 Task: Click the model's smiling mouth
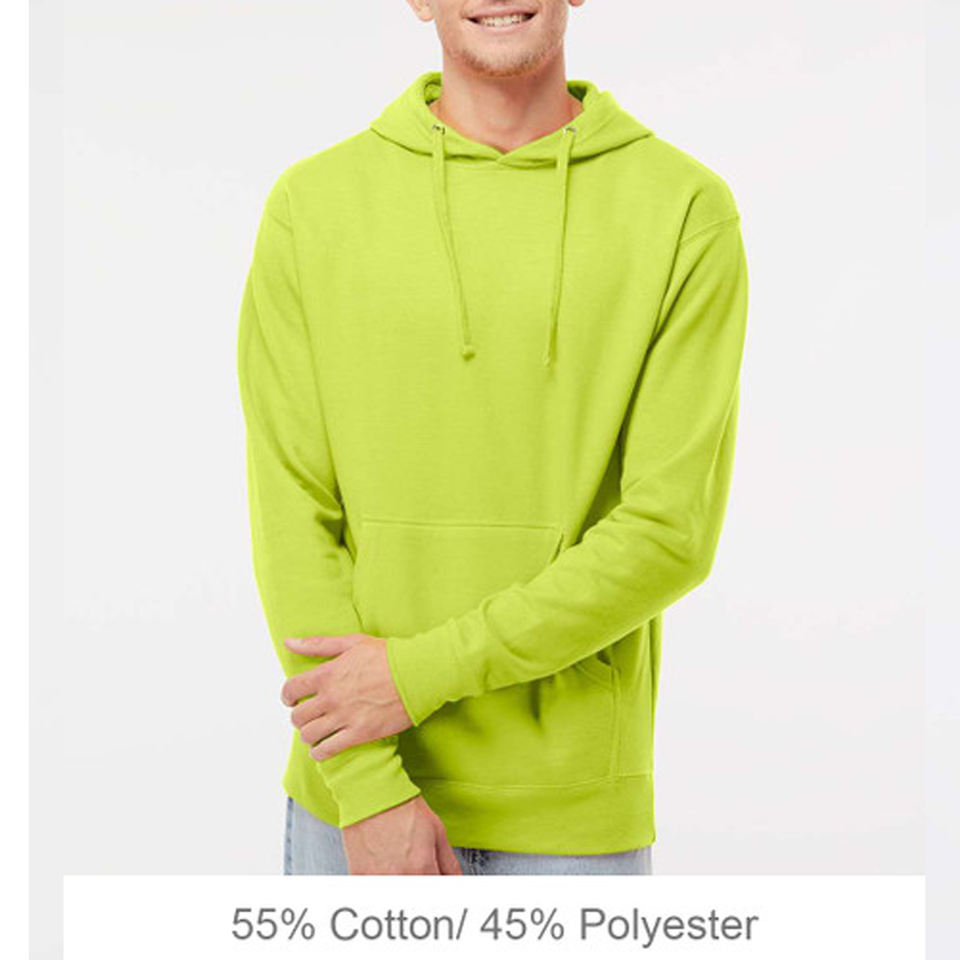[501, 19]
